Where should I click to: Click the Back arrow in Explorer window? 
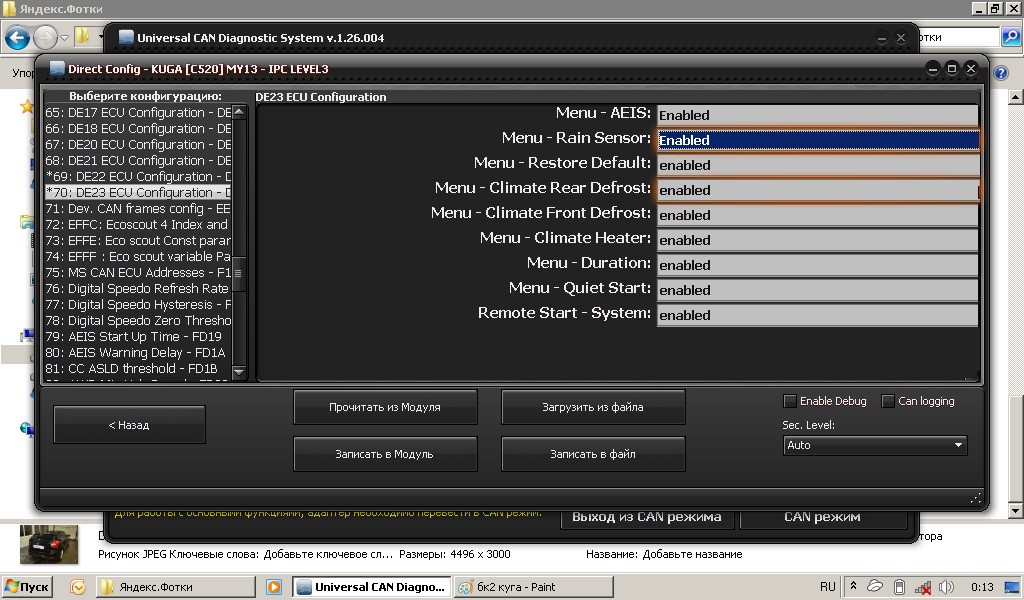pos(18,38)
